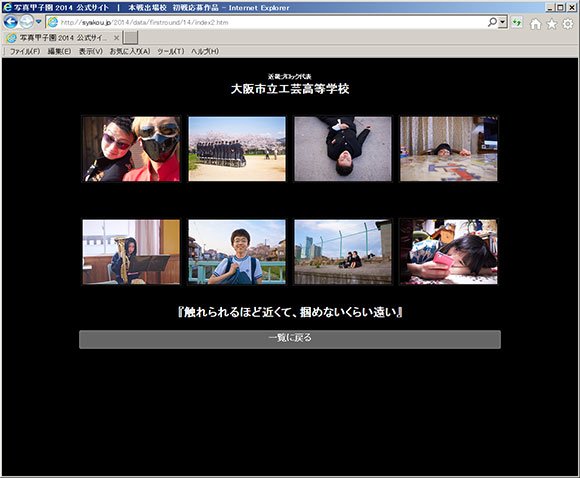580x478 pixels.
Task: Close the 写真甲子園 2014 tab
Action: click(x=116, y=37)
